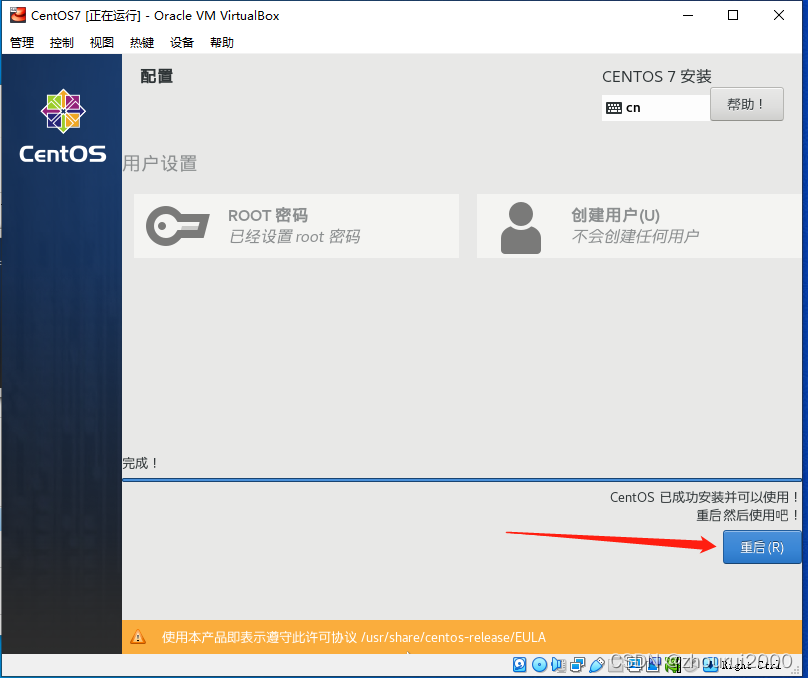Open the 控制 menu
Viewport: 808px width, 678px height.
pos(61,42)
